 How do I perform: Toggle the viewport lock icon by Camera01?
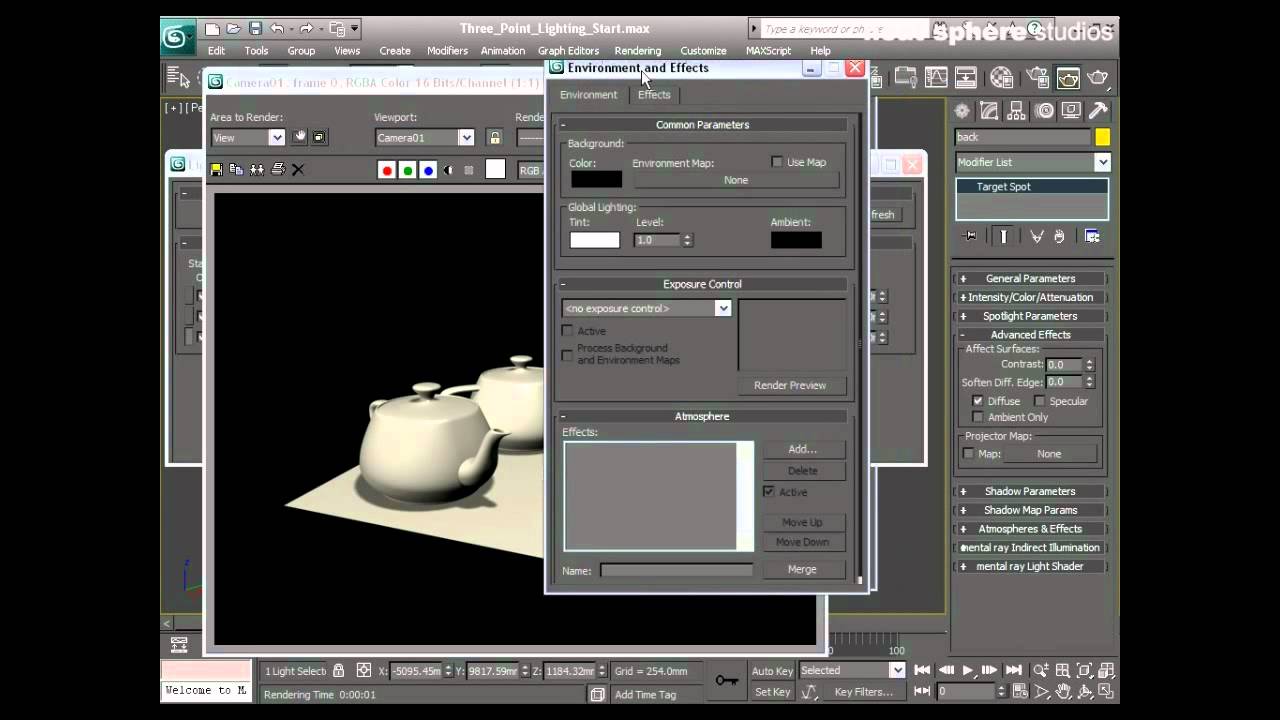pyautogui.click(x=494, y=137)
